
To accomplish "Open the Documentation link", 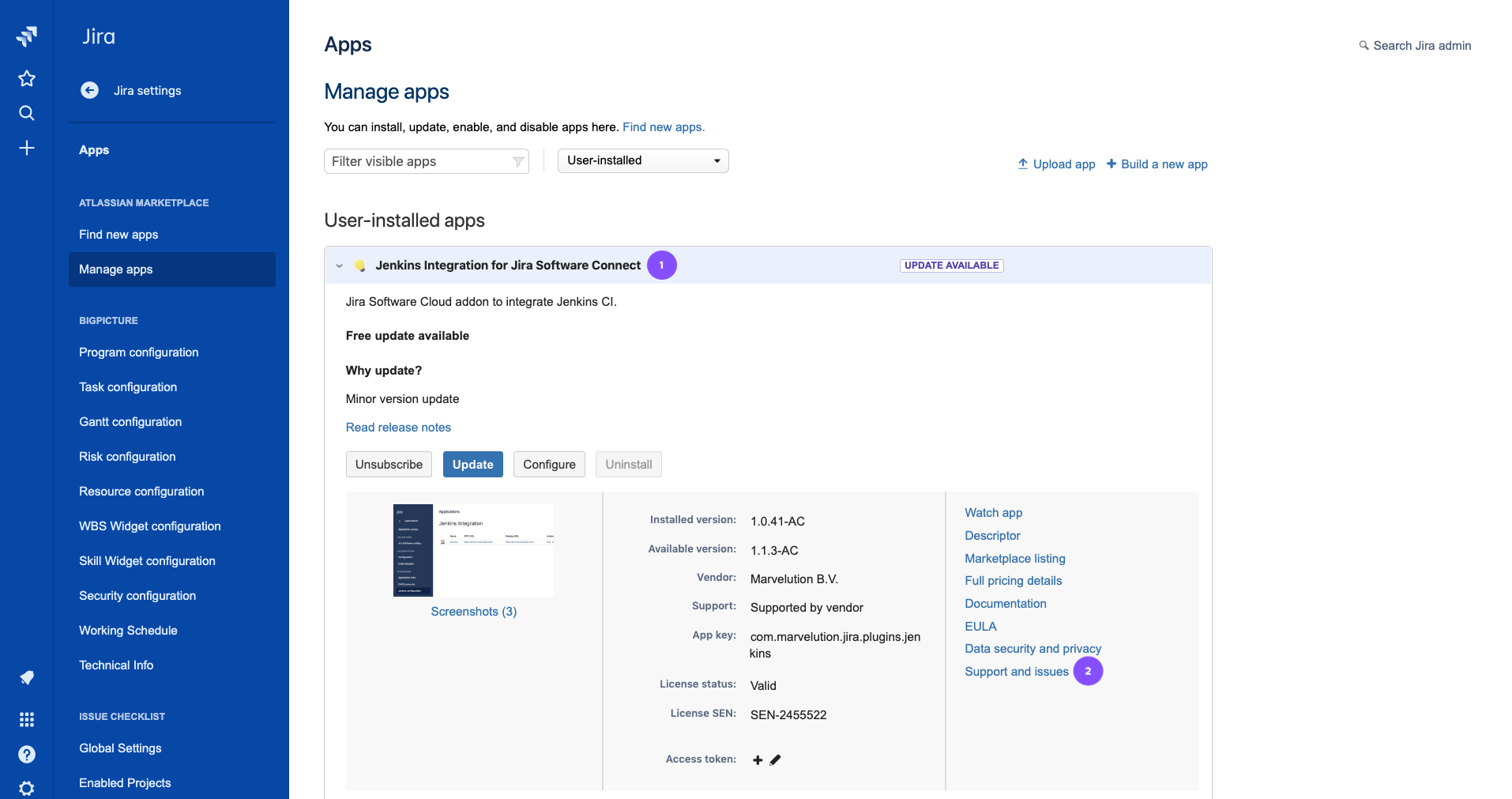I will tap(1006, 604).
